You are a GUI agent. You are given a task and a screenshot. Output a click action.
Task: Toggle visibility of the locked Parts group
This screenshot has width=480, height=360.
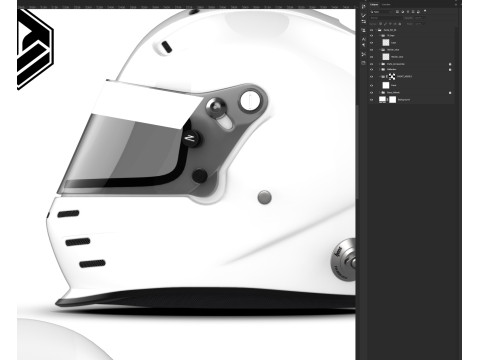[x=371, y=64]
